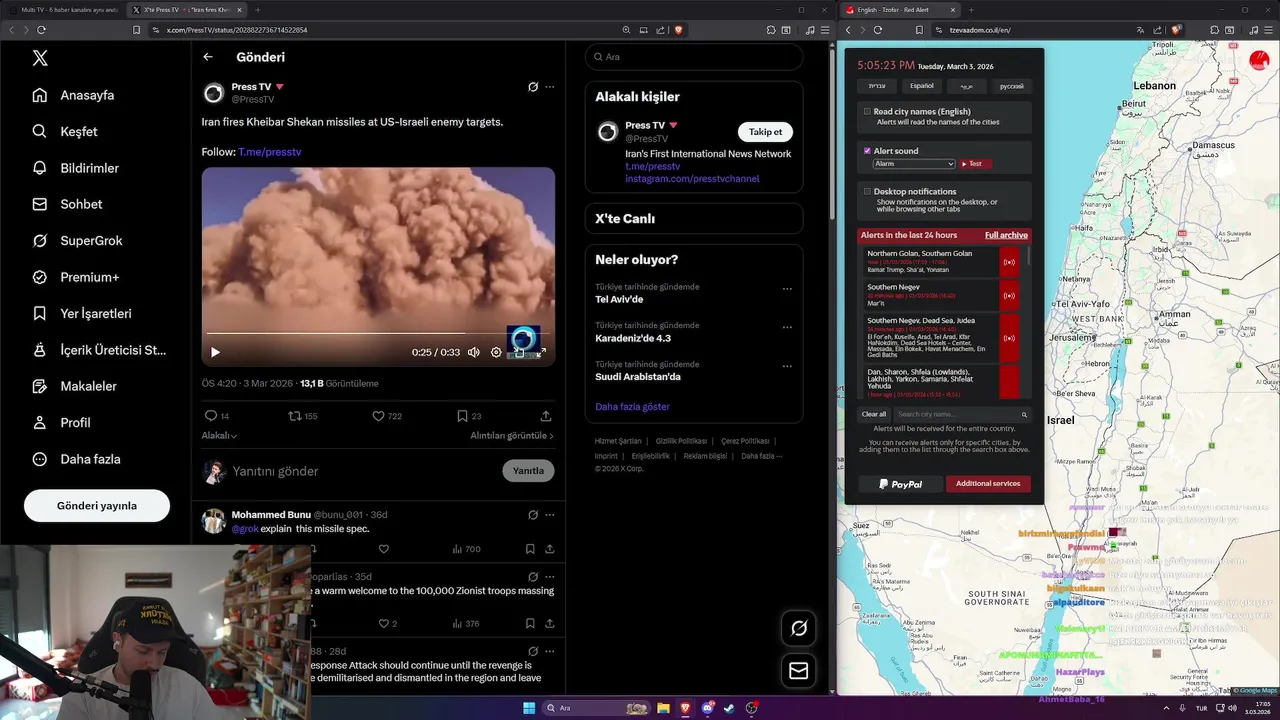This screenshot has height=720, width=1280.
Task: Enter video fullscreen mode
Action: pyautogui.click(x=540, y=352)
